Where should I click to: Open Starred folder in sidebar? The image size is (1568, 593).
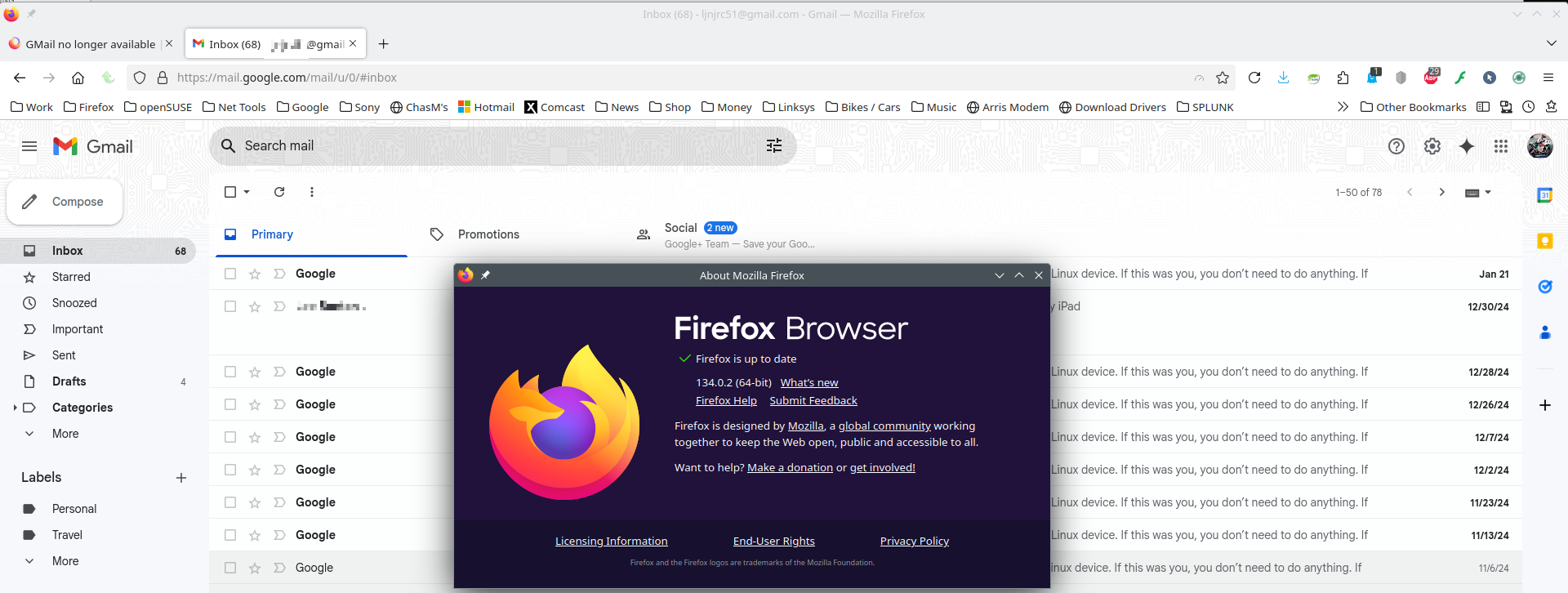pyautogui.click(x=71, y=277)
